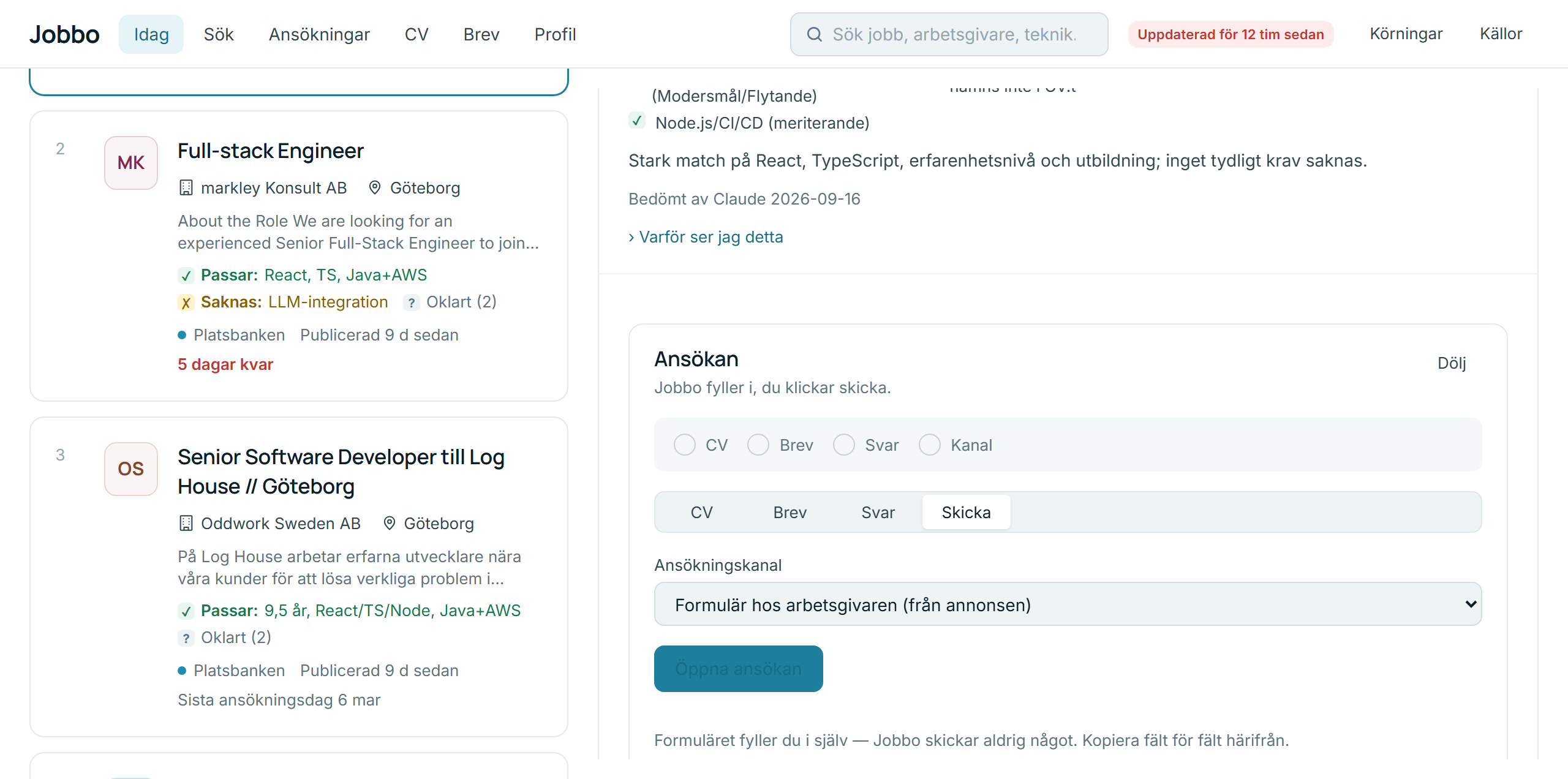Click the search magnifier icon
This screenshot has width=1568, height=779.
(814, 34)
